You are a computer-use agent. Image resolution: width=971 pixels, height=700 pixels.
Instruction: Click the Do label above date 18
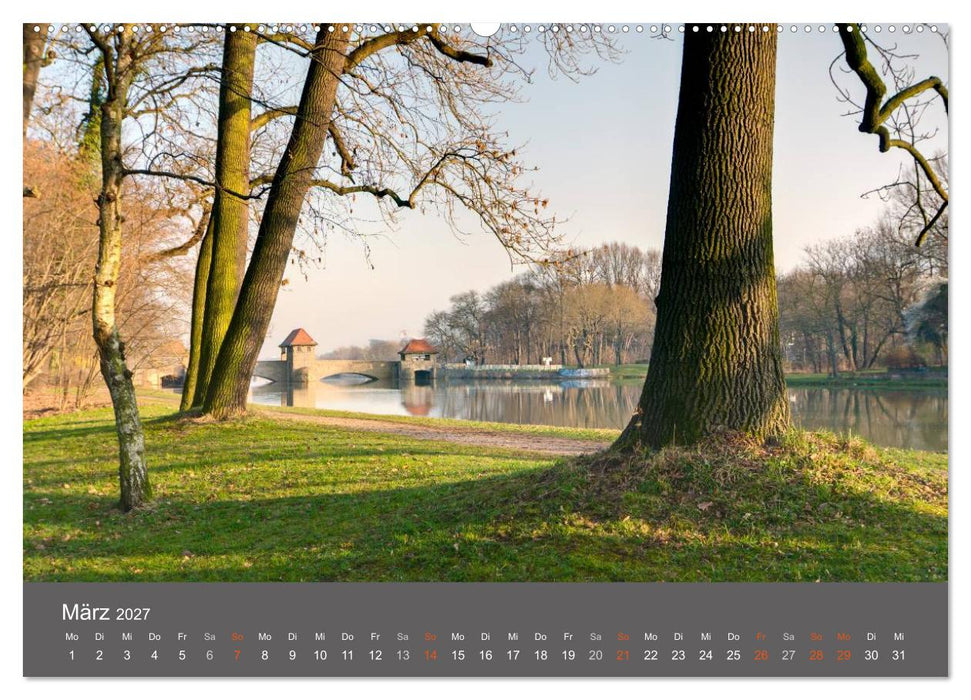pos(541,636)
